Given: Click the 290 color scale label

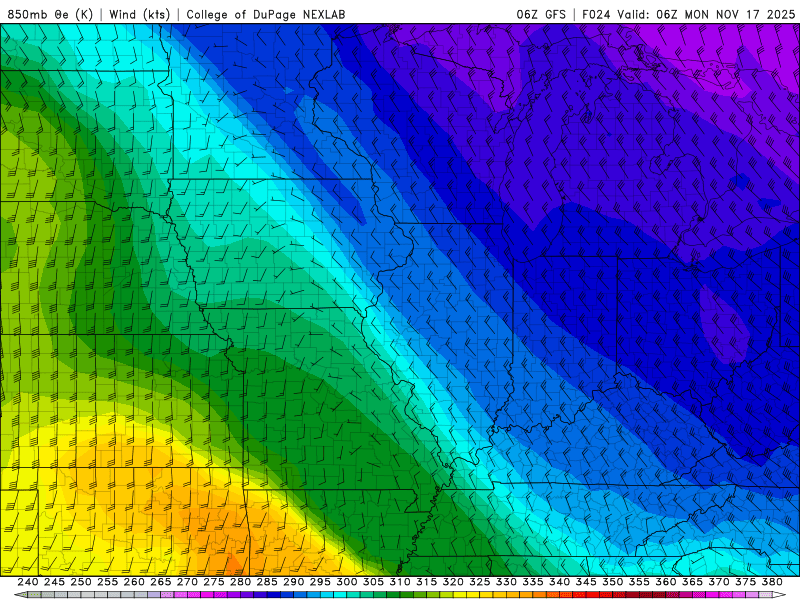Looking at the screenshot, I should [x=293, y=582].
